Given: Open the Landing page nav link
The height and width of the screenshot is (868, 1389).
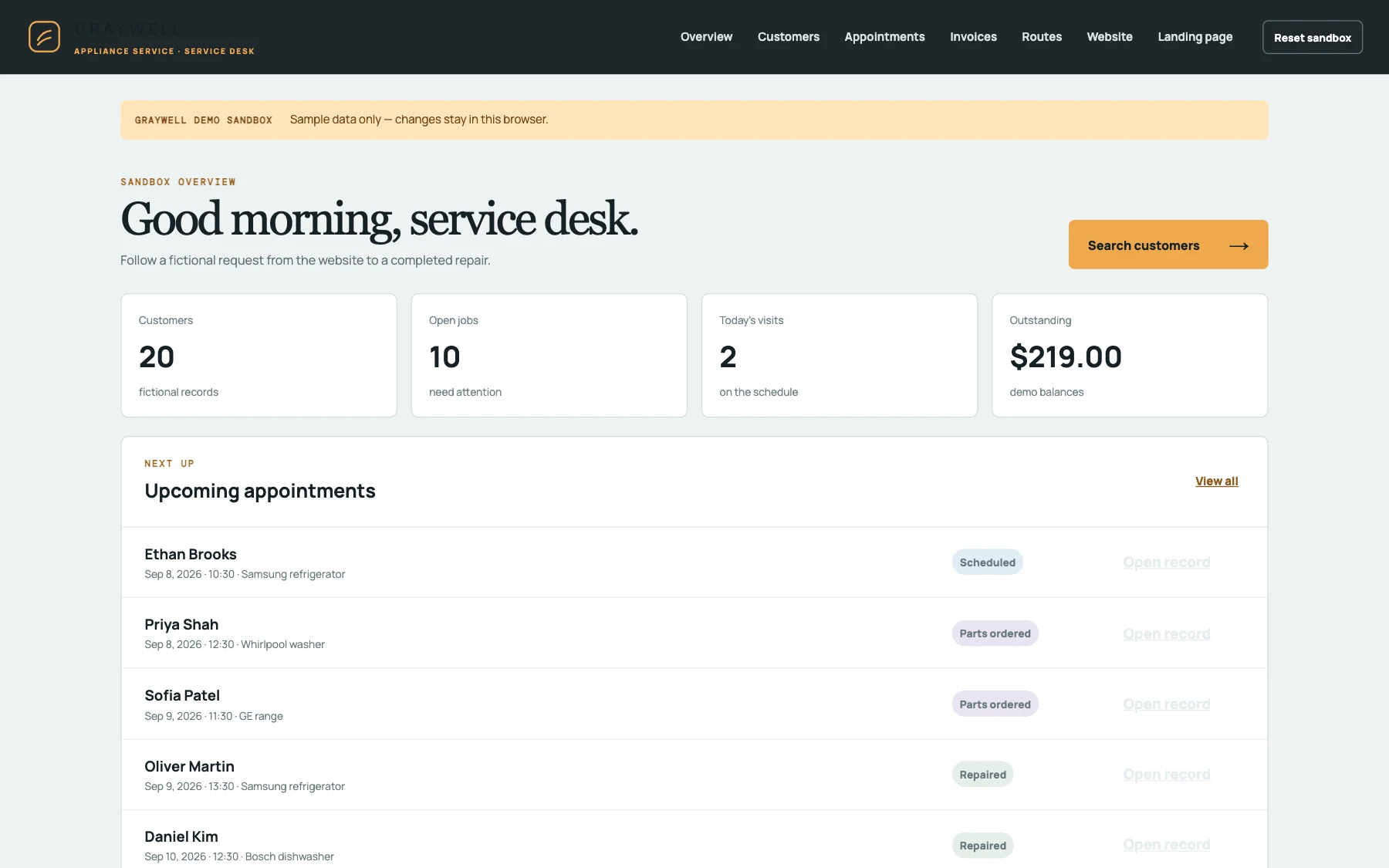Looking at the screenshot, I should pyautogui.click(x=1195, y=37).
